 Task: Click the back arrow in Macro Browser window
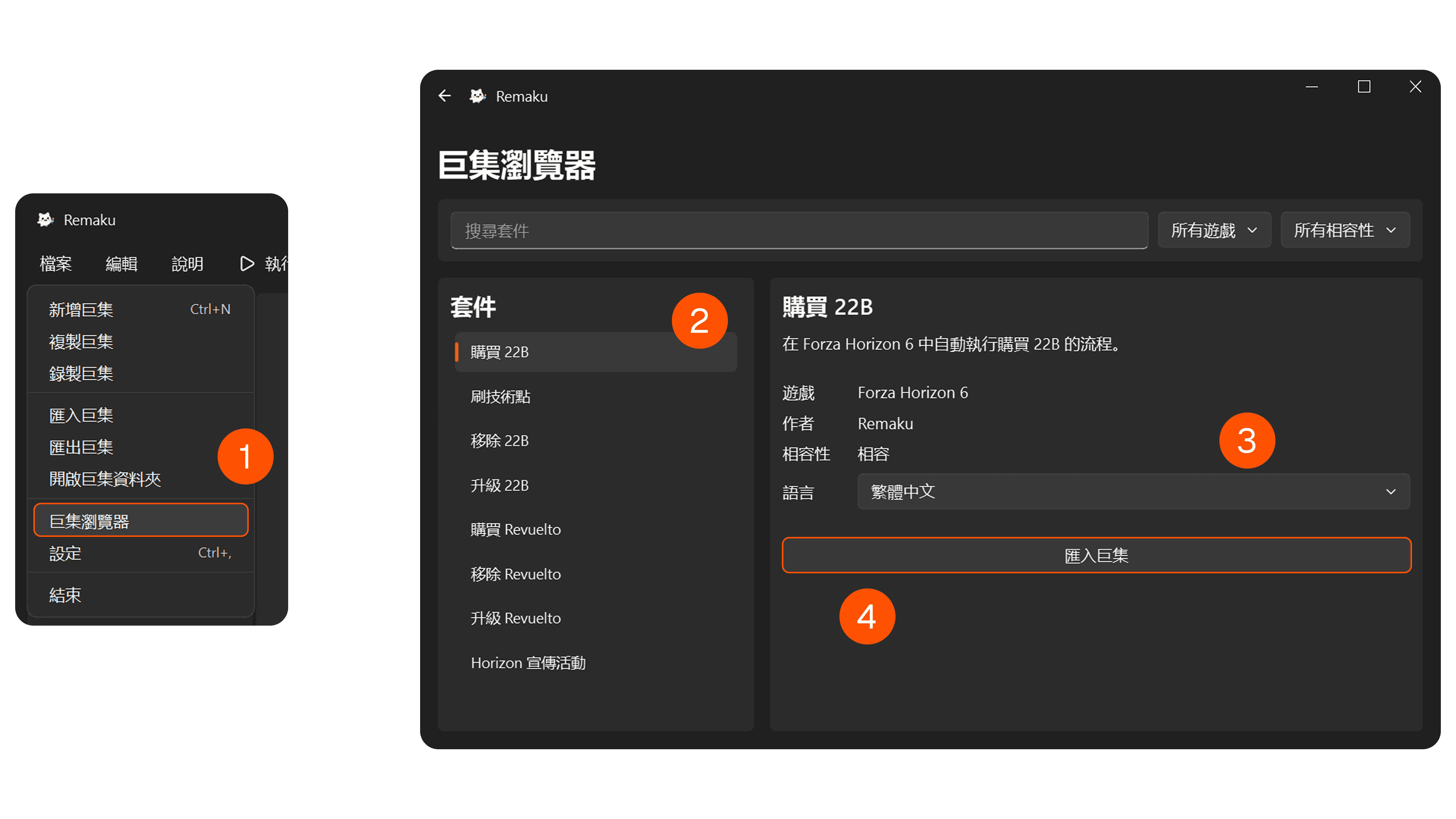coord(445,96)
